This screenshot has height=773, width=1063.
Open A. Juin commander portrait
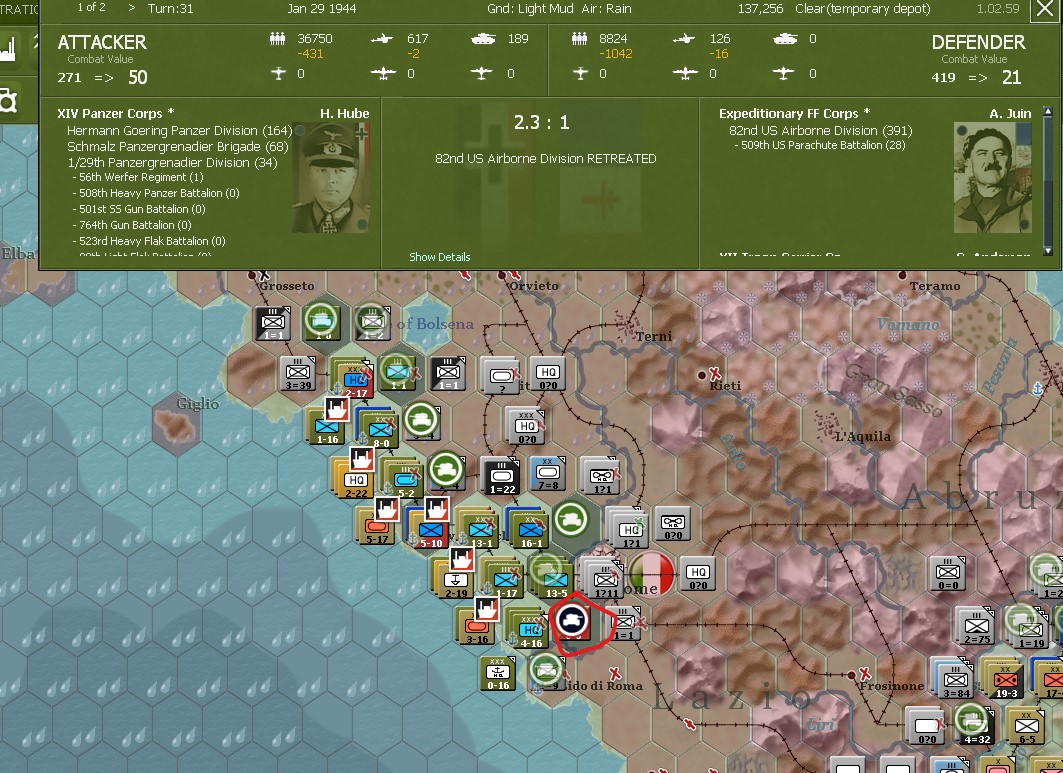(992, 178)
